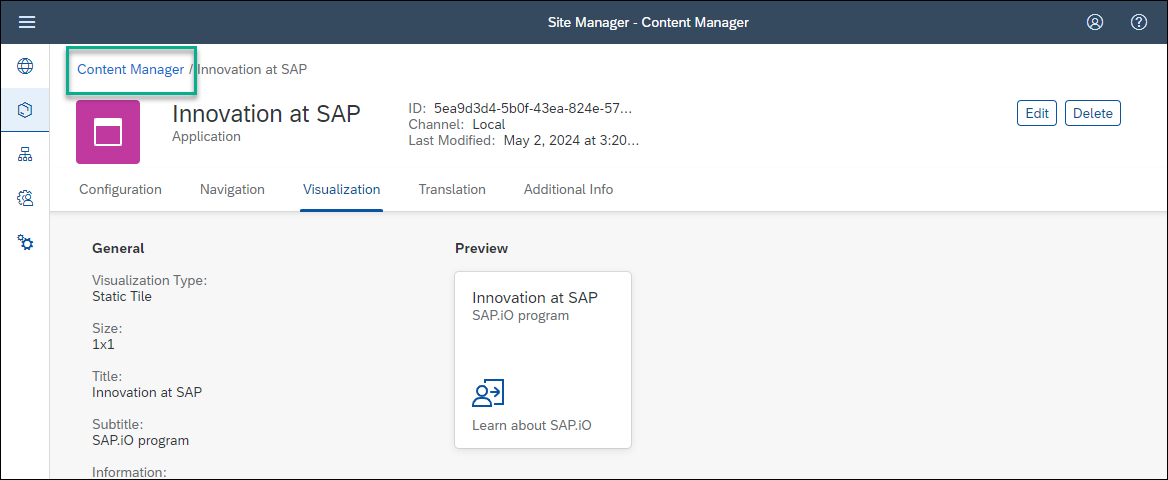Select the Visualization tab
Screen dimensions: 1168x480
(x=341, y=189)
